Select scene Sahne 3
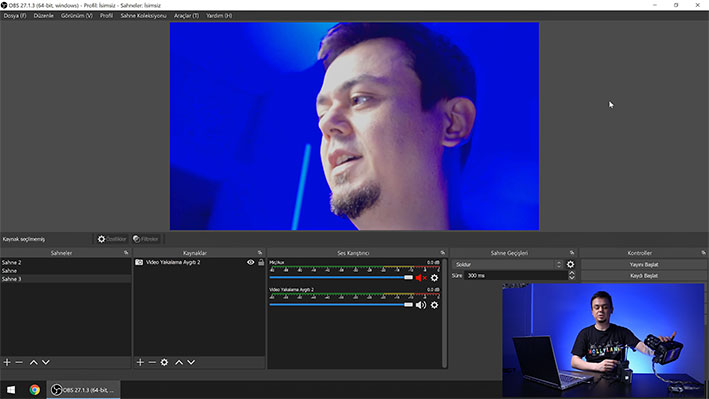Viewport: 709px width, 399px height. tap(66, 279)
